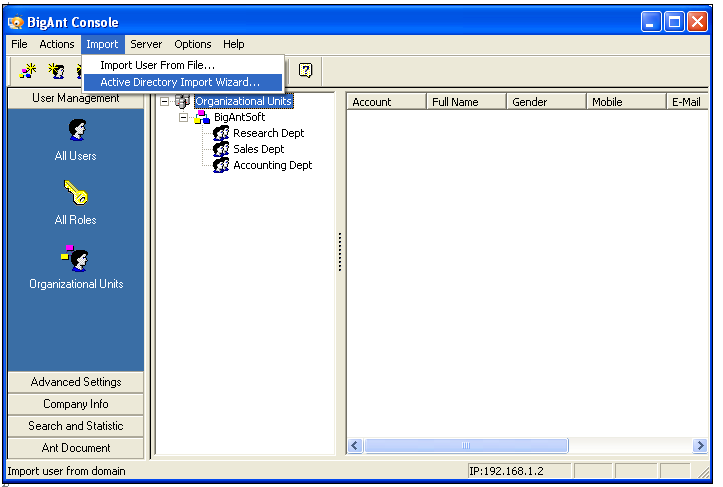
Task: Open the Company Info panel
Action: click(76, 404)
